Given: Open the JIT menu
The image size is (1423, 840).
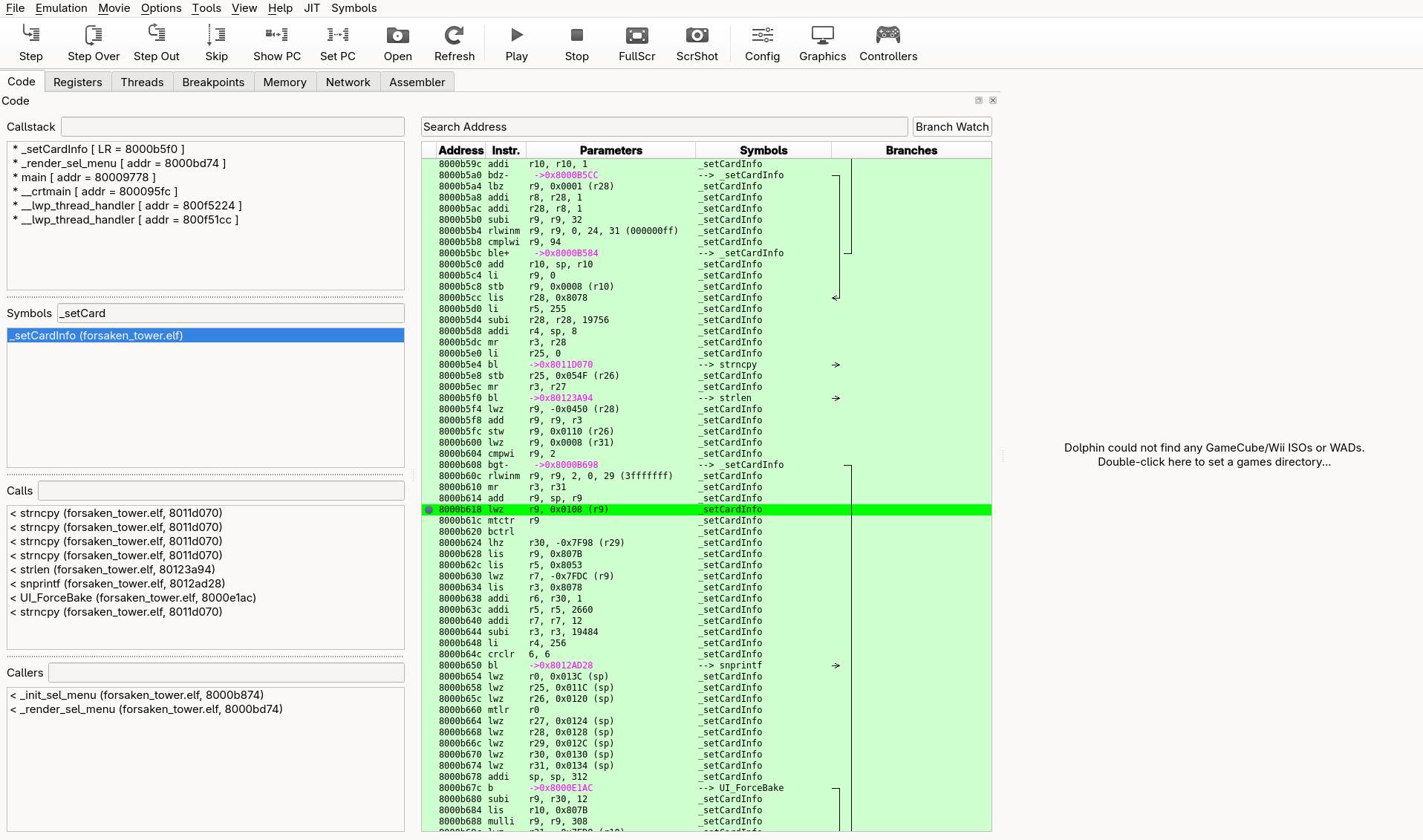Looking at the screenshot, I should [312, 8].
